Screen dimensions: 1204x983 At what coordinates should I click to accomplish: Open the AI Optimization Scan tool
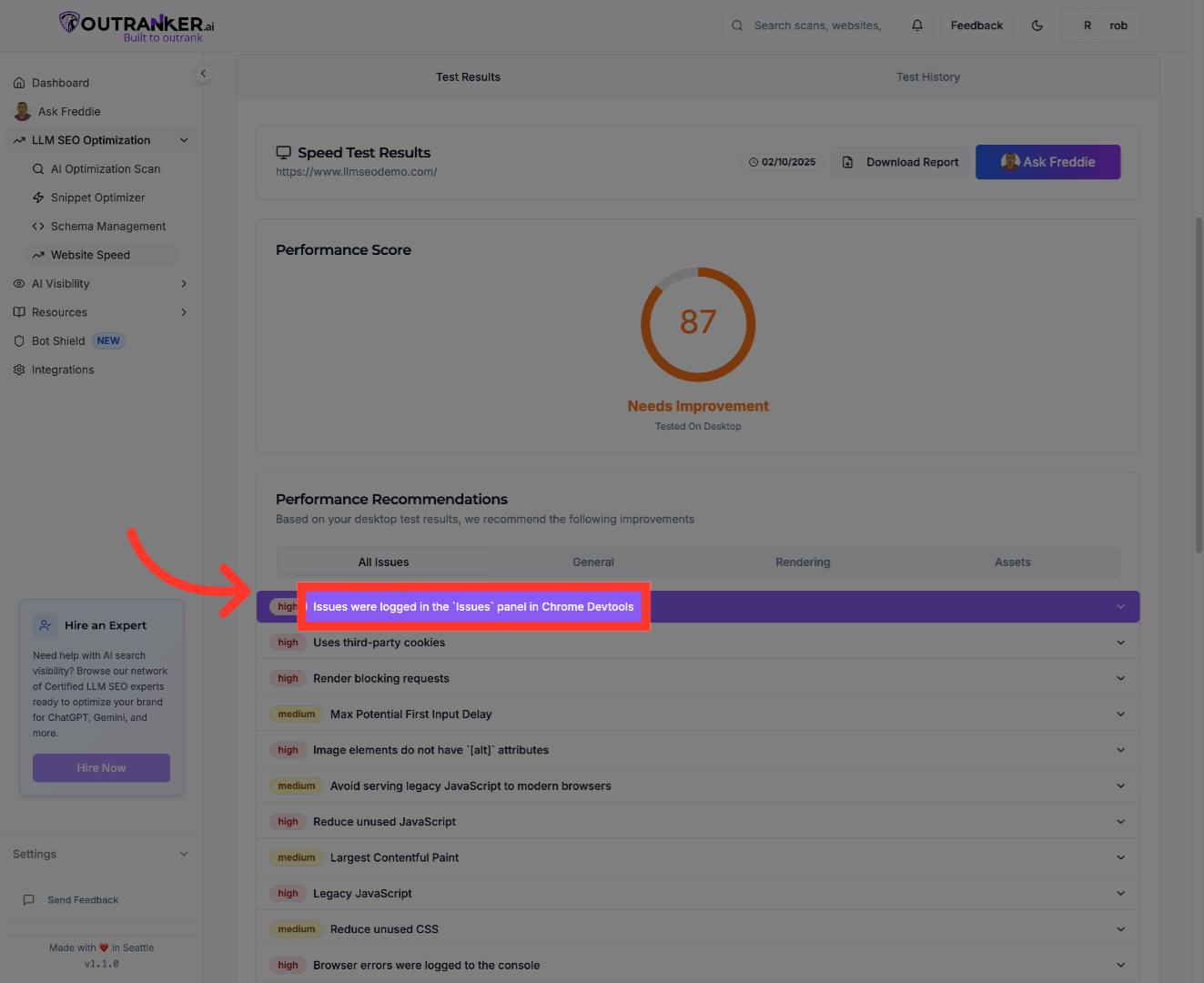[x=105, y=168]
